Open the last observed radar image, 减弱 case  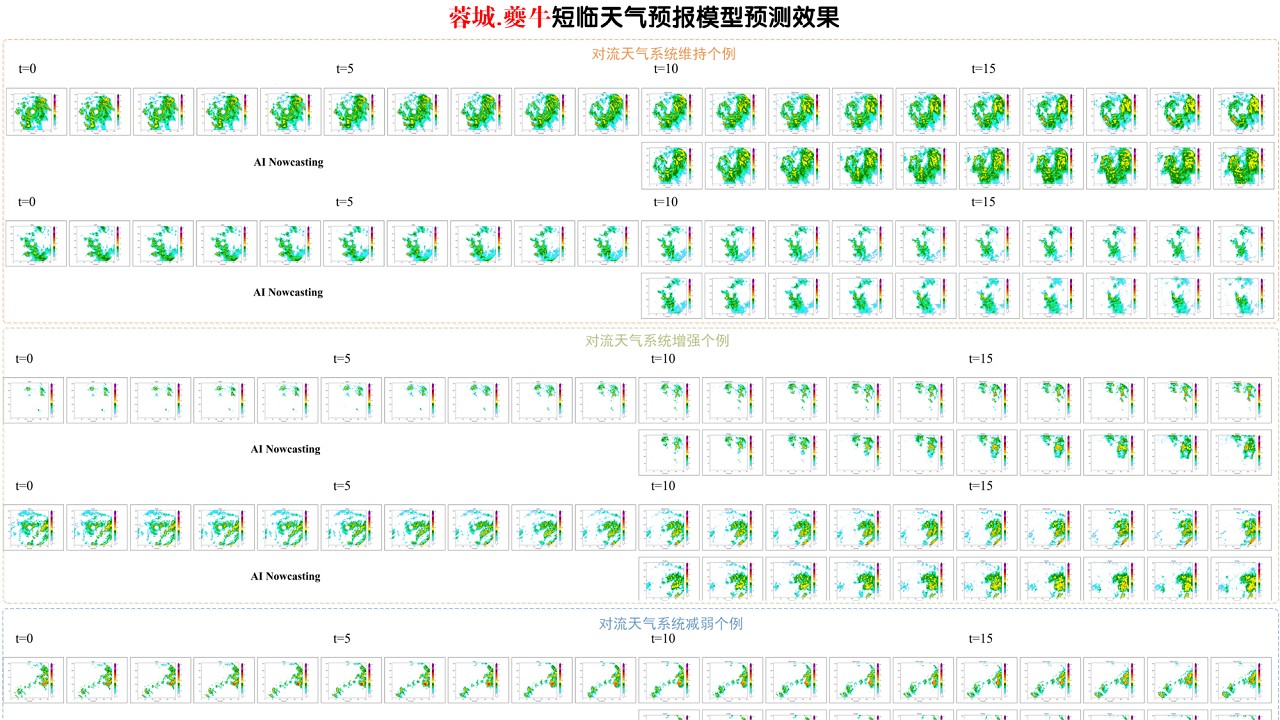click(1240, 680)
